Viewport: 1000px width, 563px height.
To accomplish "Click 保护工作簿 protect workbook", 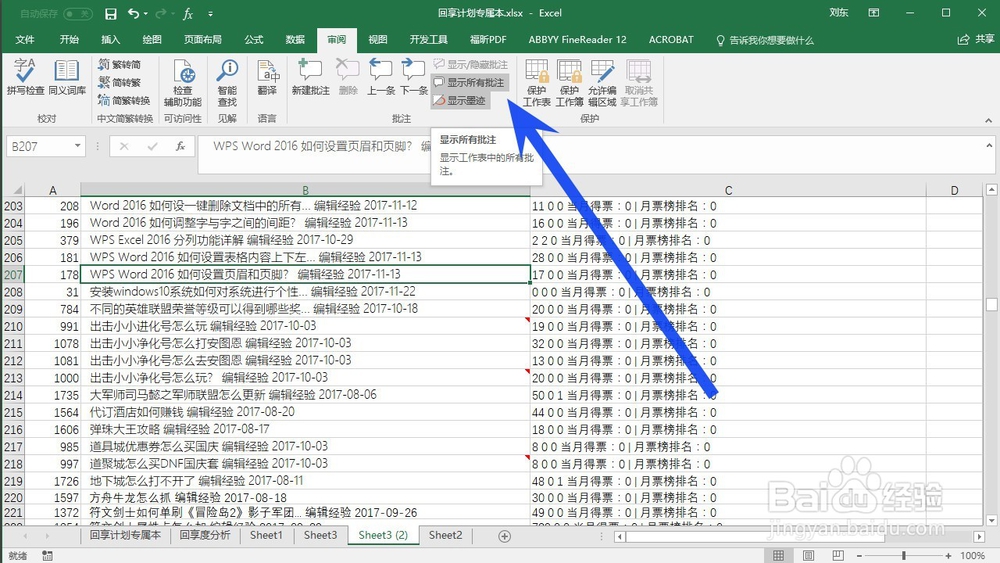I will coord(569,83).
